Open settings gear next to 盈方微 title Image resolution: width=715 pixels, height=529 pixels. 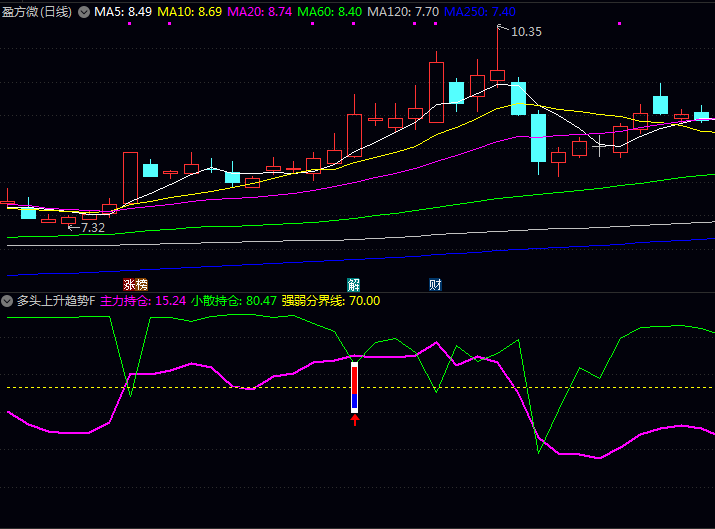coord(83,12)
